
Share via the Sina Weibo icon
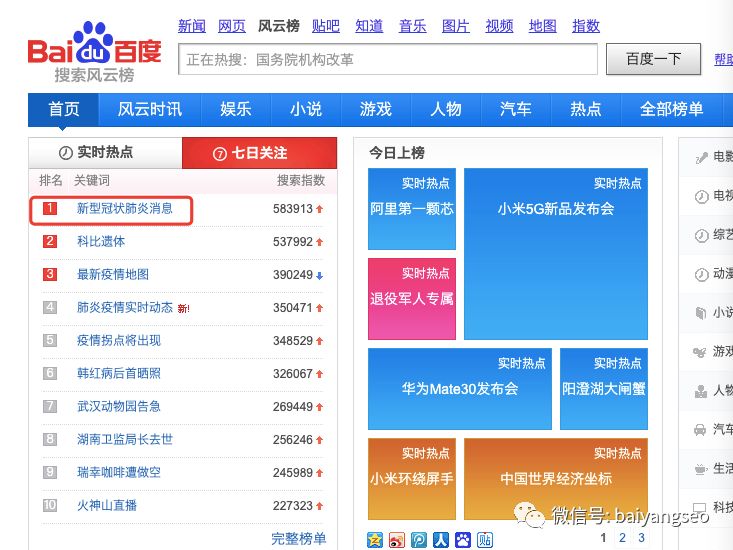[397, 540]
